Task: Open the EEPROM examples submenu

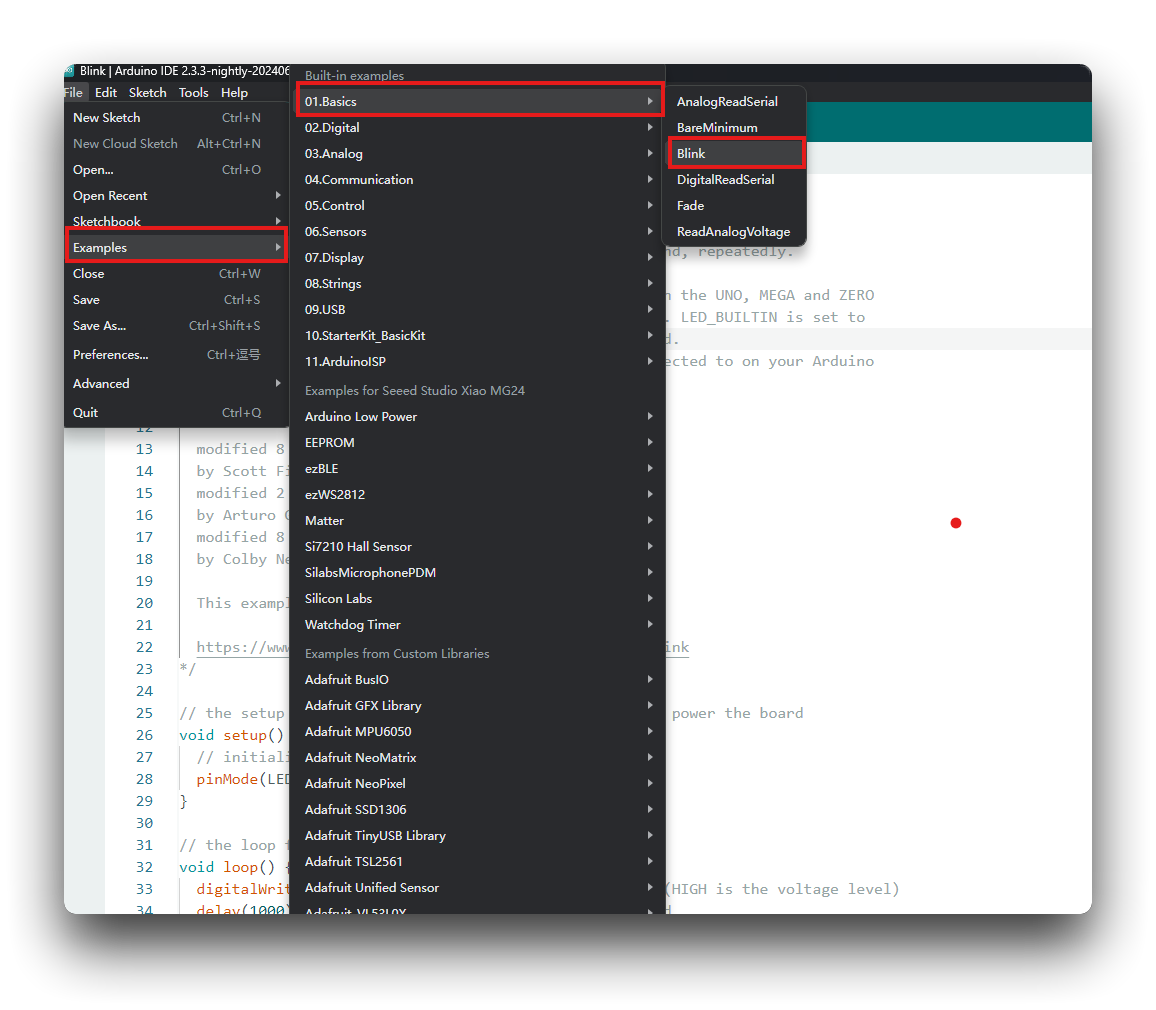Action: pos(478,442)
